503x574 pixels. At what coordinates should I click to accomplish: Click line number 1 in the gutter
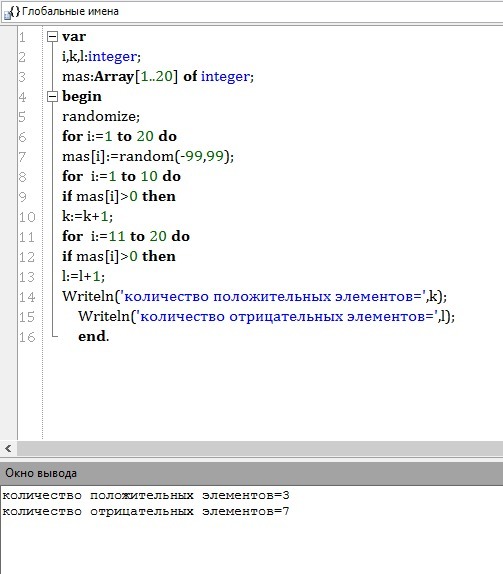pyautogui.click(x=22, y=37)
